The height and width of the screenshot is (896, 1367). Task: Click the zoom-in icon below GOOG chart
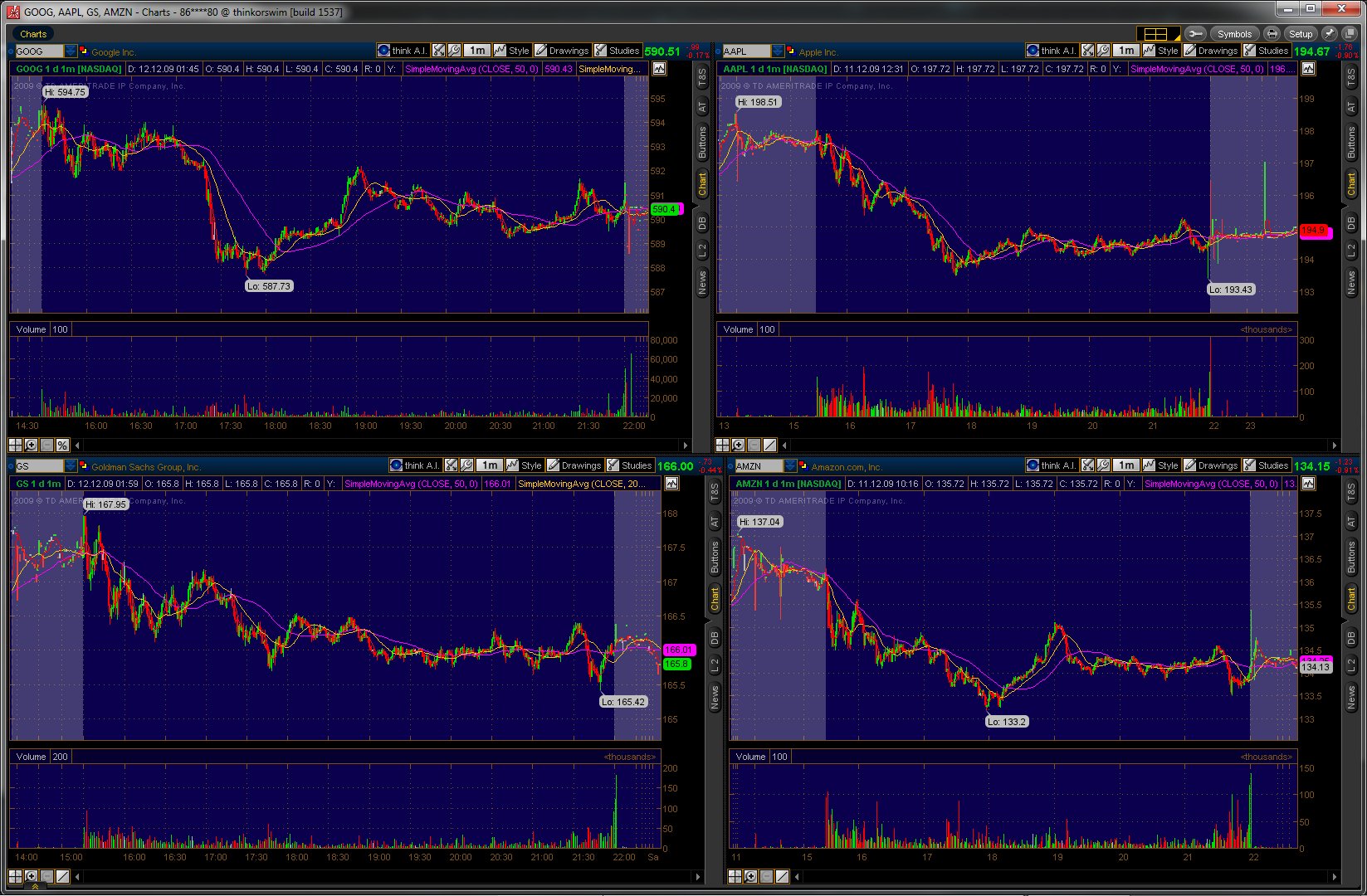click(32, 446)
